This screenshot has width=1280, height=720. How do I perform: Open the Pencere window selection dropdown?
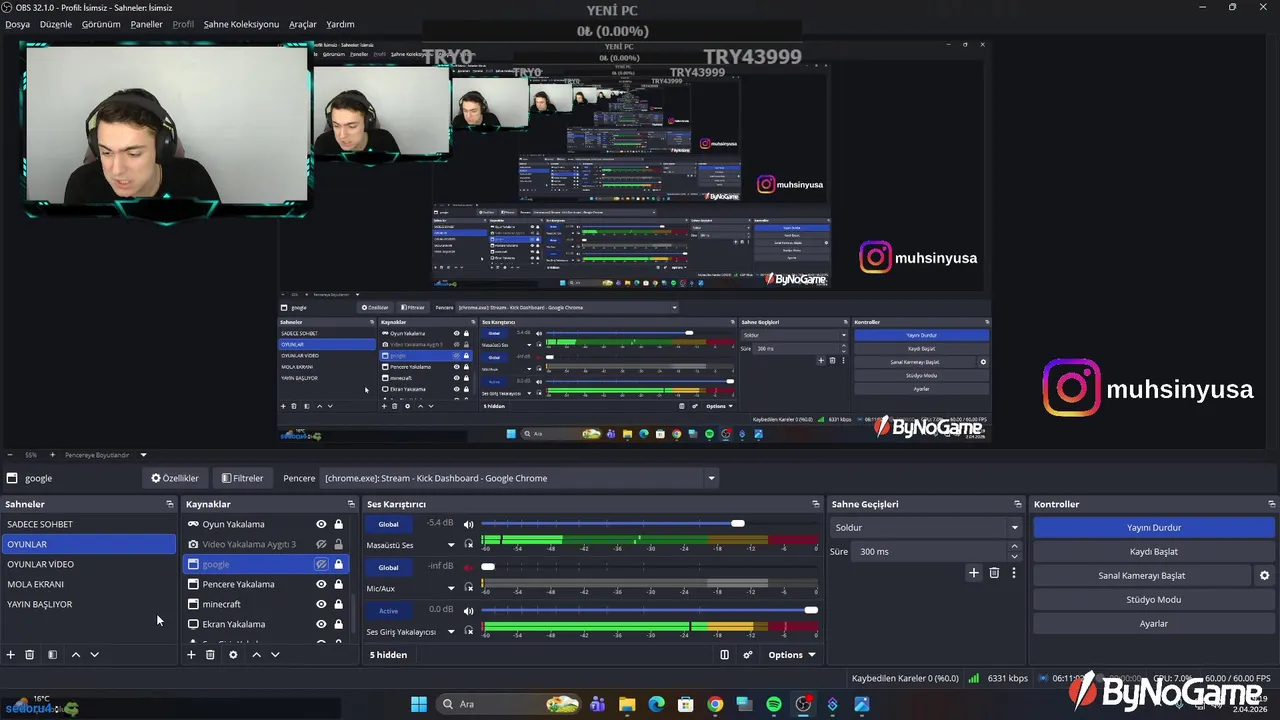coord(519,478)
